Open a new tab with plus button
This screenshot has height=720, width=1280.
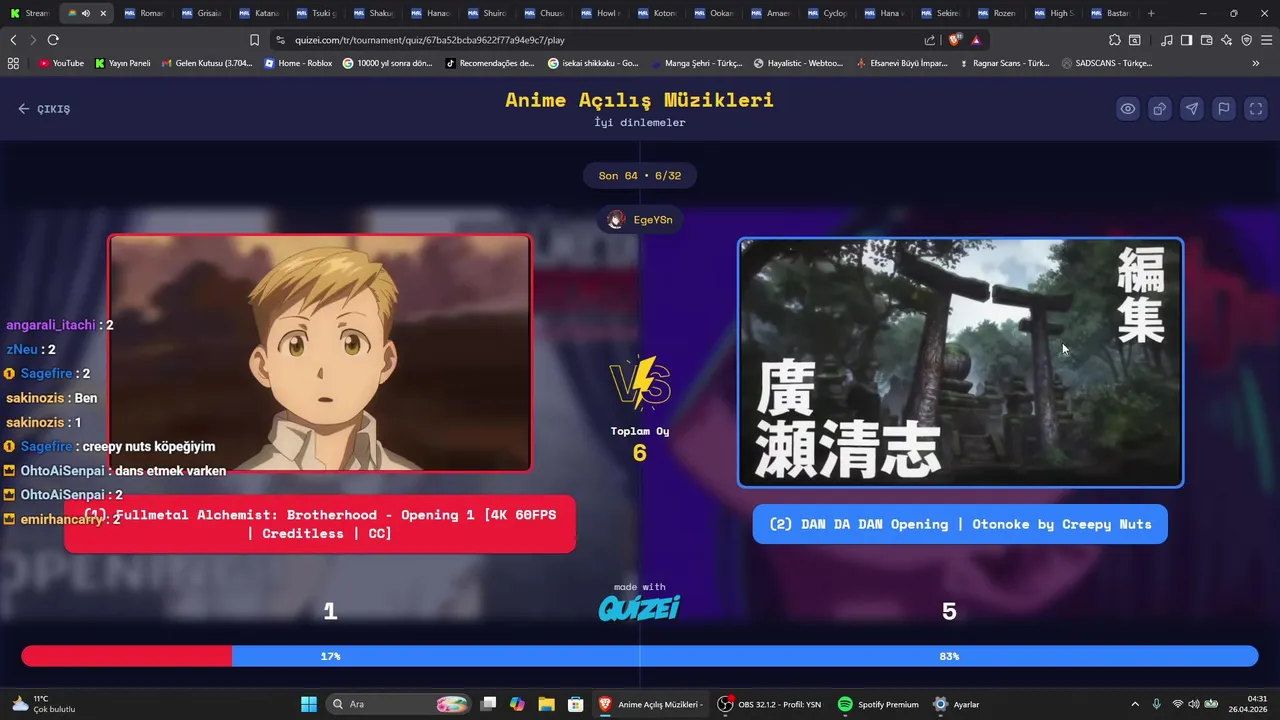click(x=1151, y=13)
